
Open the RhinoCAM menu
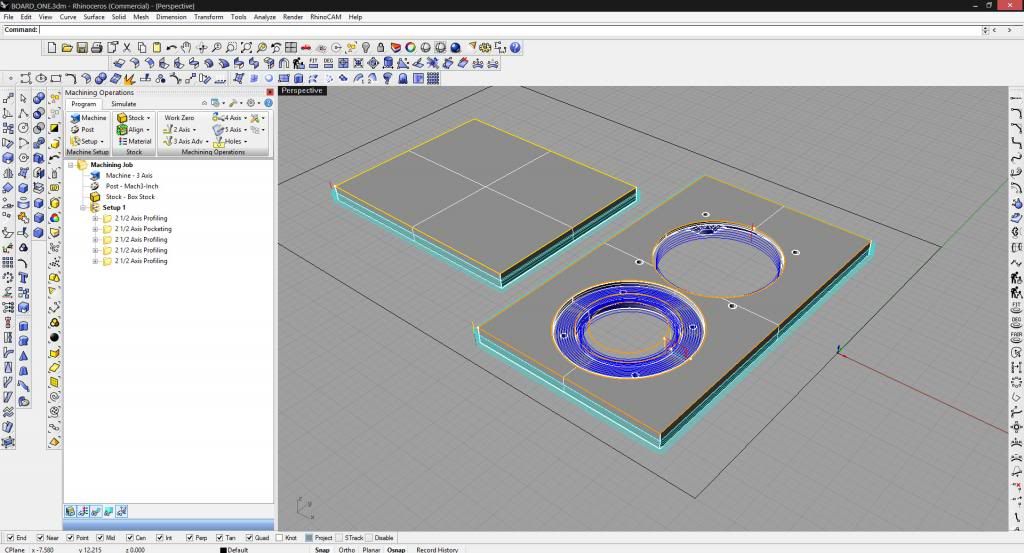(325, 17)
